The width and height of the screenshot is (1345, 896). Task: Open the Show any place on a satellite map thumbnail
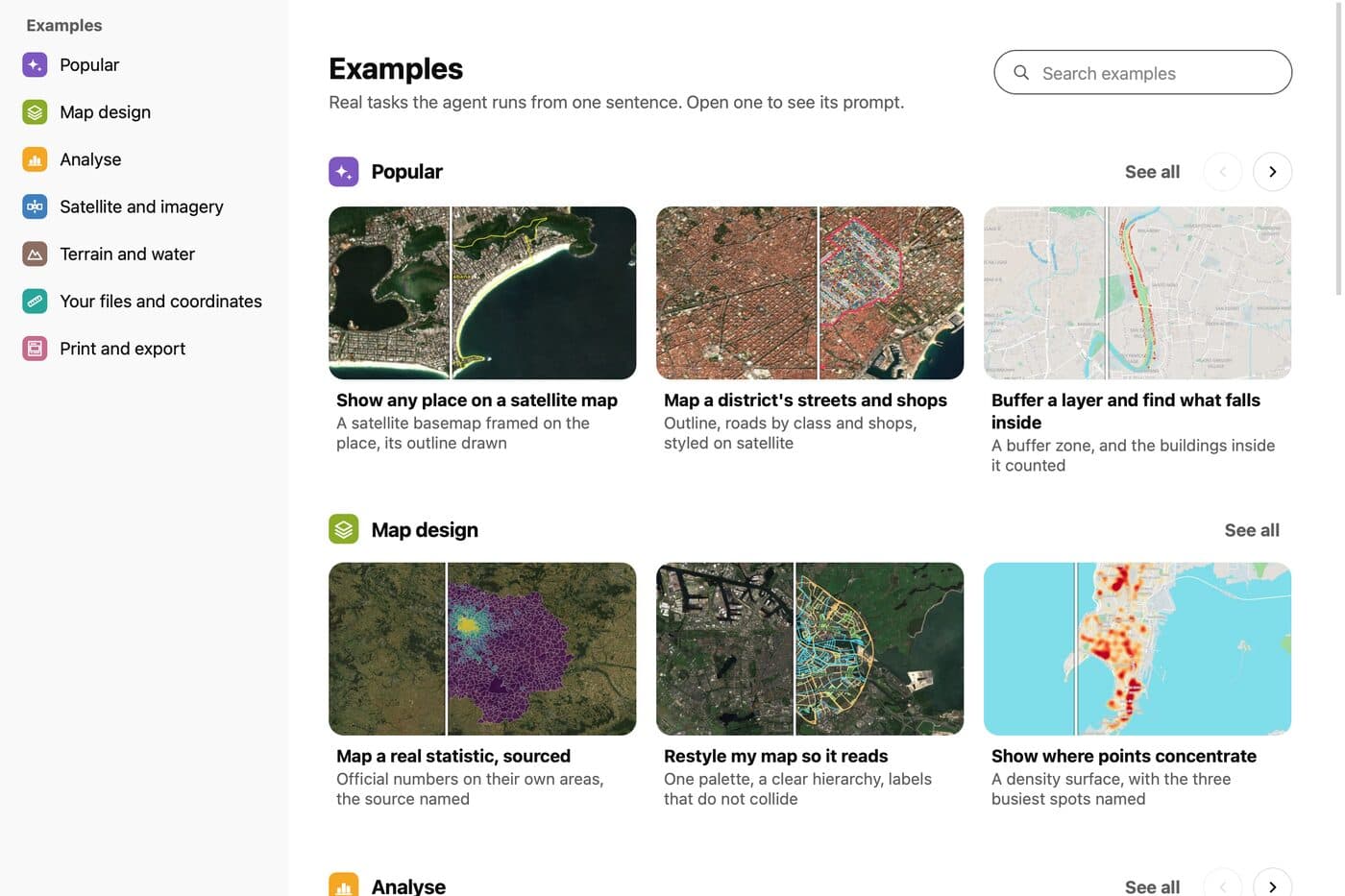pos(482,293)
